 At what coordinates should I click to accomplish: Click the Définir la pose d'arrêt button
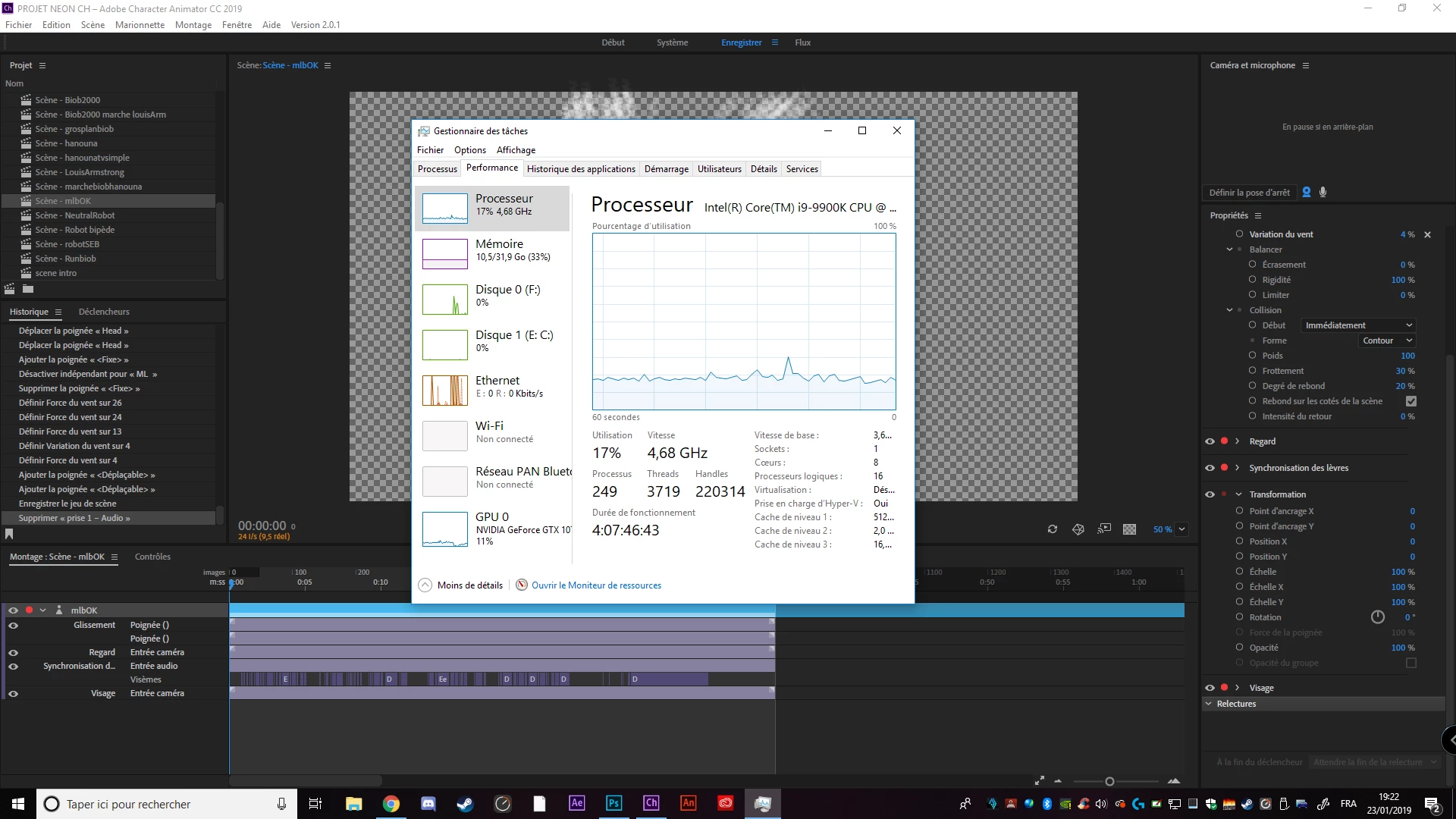1249,193
